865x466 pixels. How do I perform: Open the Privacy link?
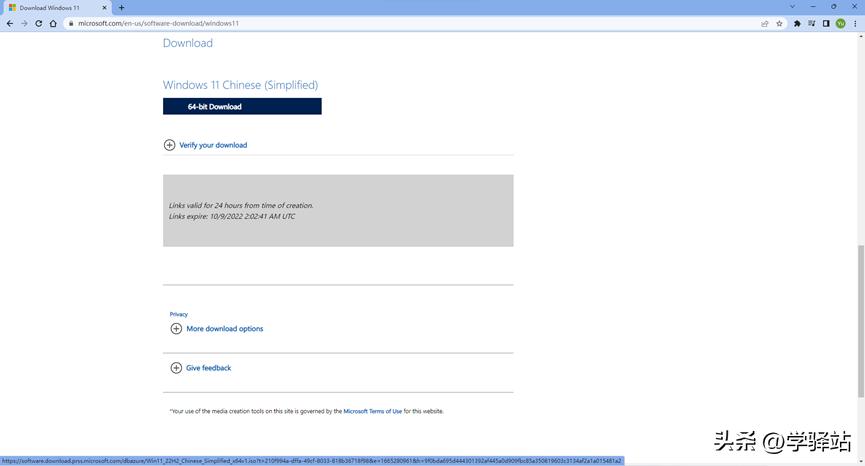(x=179, y=314)
